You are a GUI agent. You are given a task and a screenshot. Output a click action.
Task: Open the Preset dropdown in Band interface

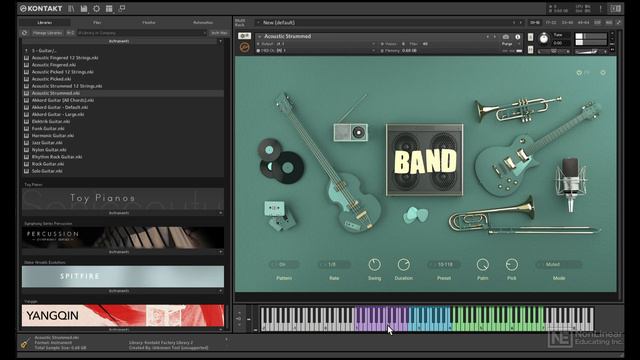pos(444,264)
